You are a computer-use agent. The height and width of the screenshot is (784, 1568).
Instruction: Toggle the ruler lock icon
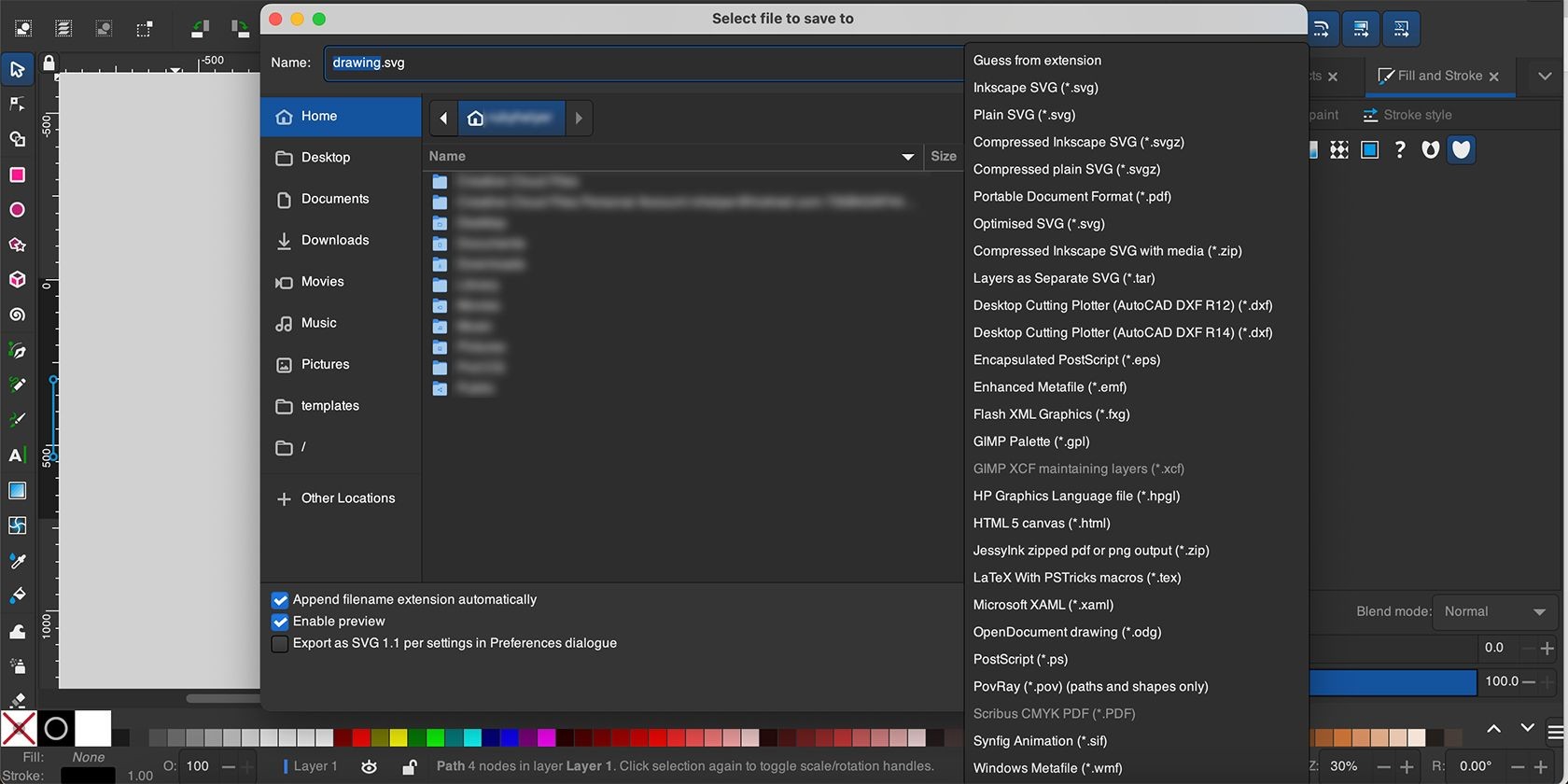pyautogui.click(x=49, y=63)
